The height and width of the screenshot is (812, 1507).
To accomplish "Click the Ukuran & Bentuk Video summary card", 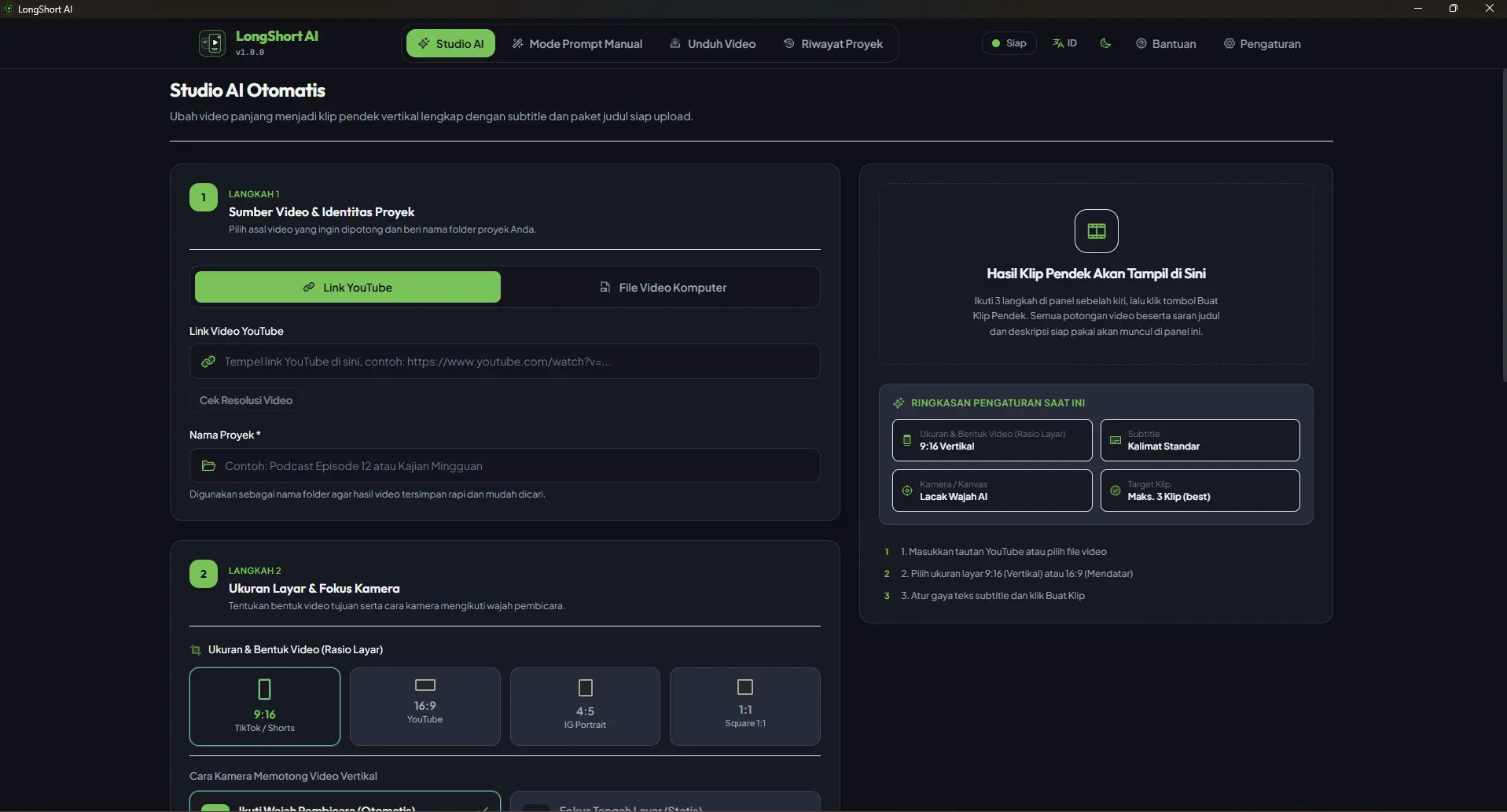I will click(992, 440).
